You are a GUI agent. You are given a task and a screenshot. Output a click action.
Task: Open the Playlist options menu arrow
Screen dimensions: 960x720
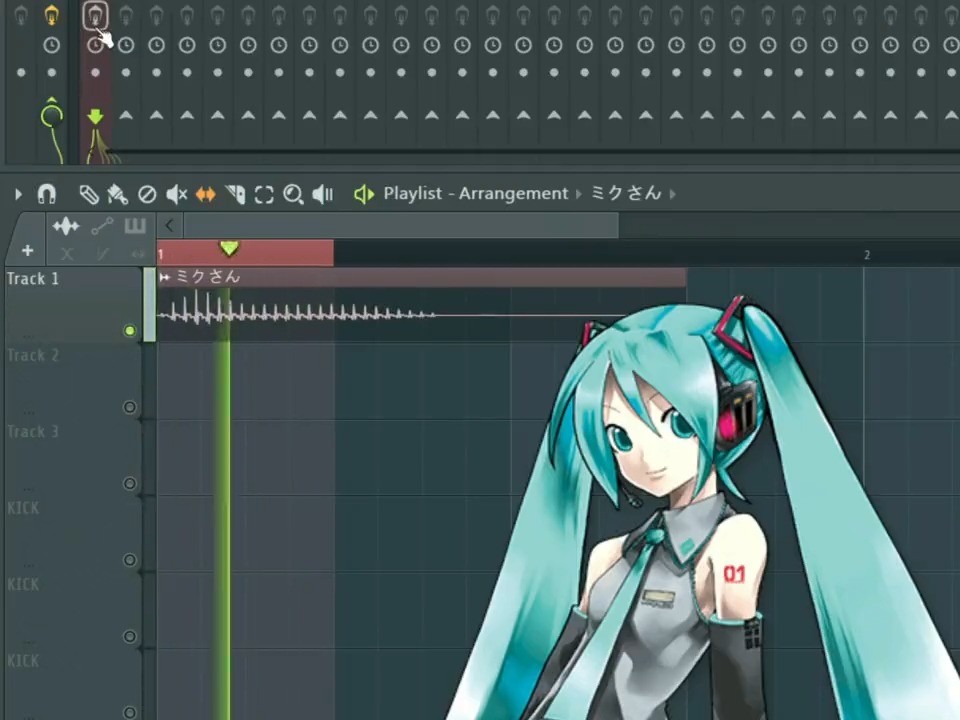click(18, 195)
